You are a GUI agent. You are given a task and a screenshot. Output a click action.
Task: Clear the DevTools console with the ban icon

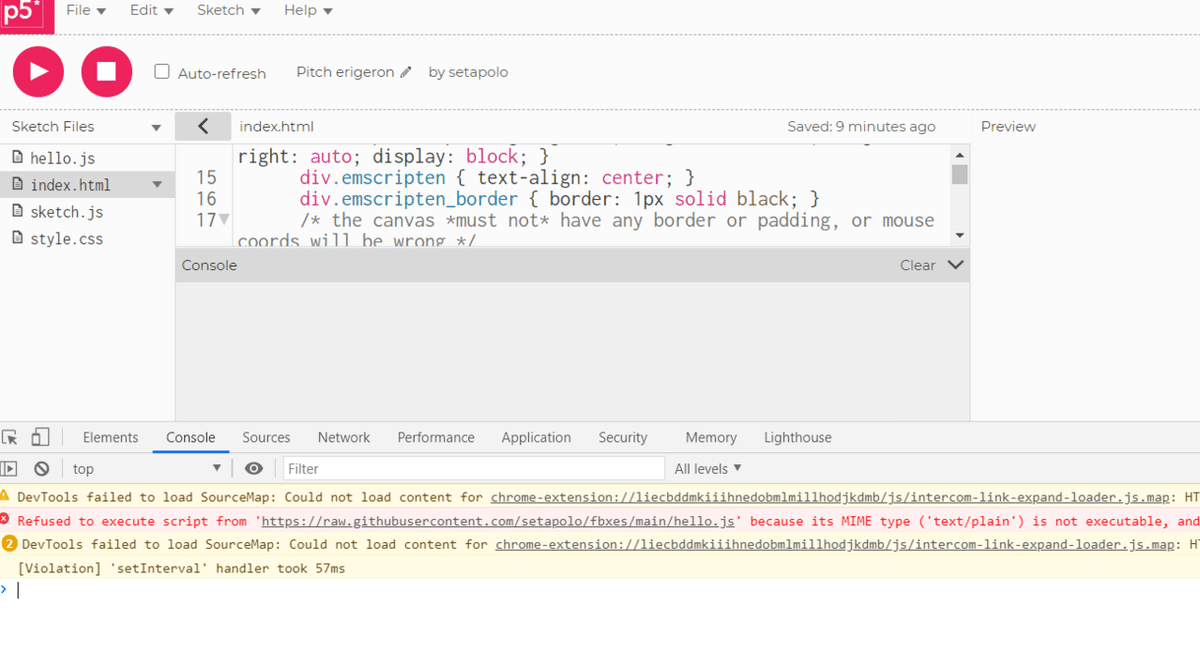tap(41, 468)
